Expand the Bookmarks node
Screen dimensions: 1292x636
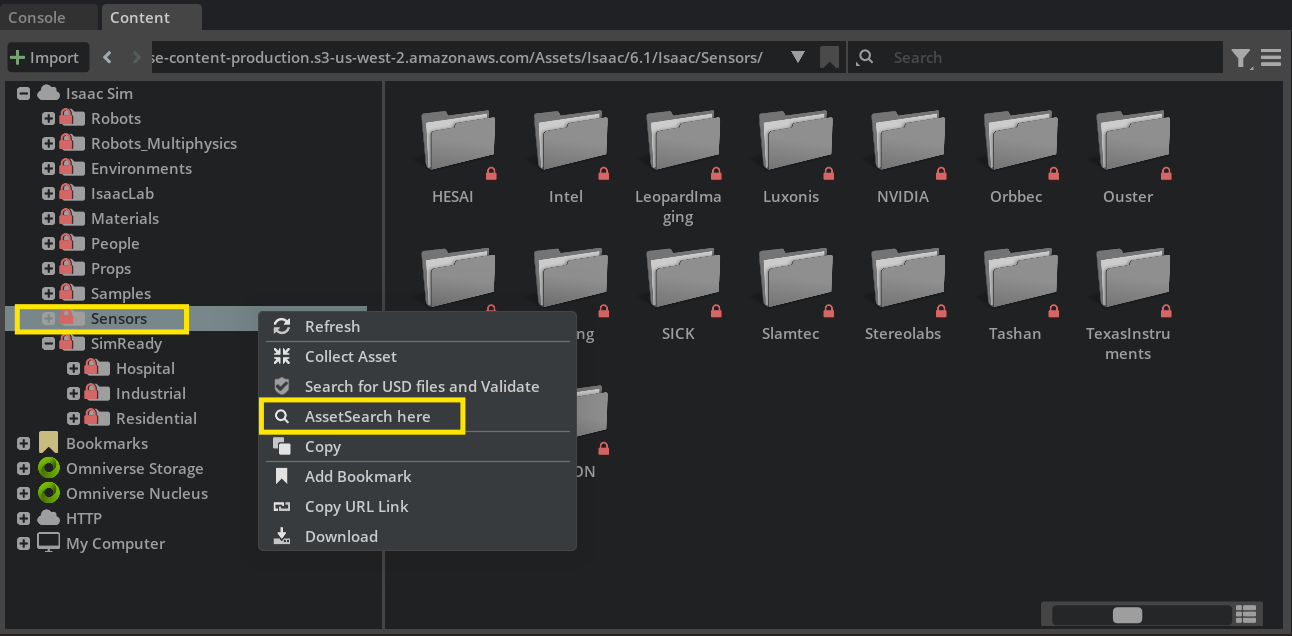(x=24, y=443)
